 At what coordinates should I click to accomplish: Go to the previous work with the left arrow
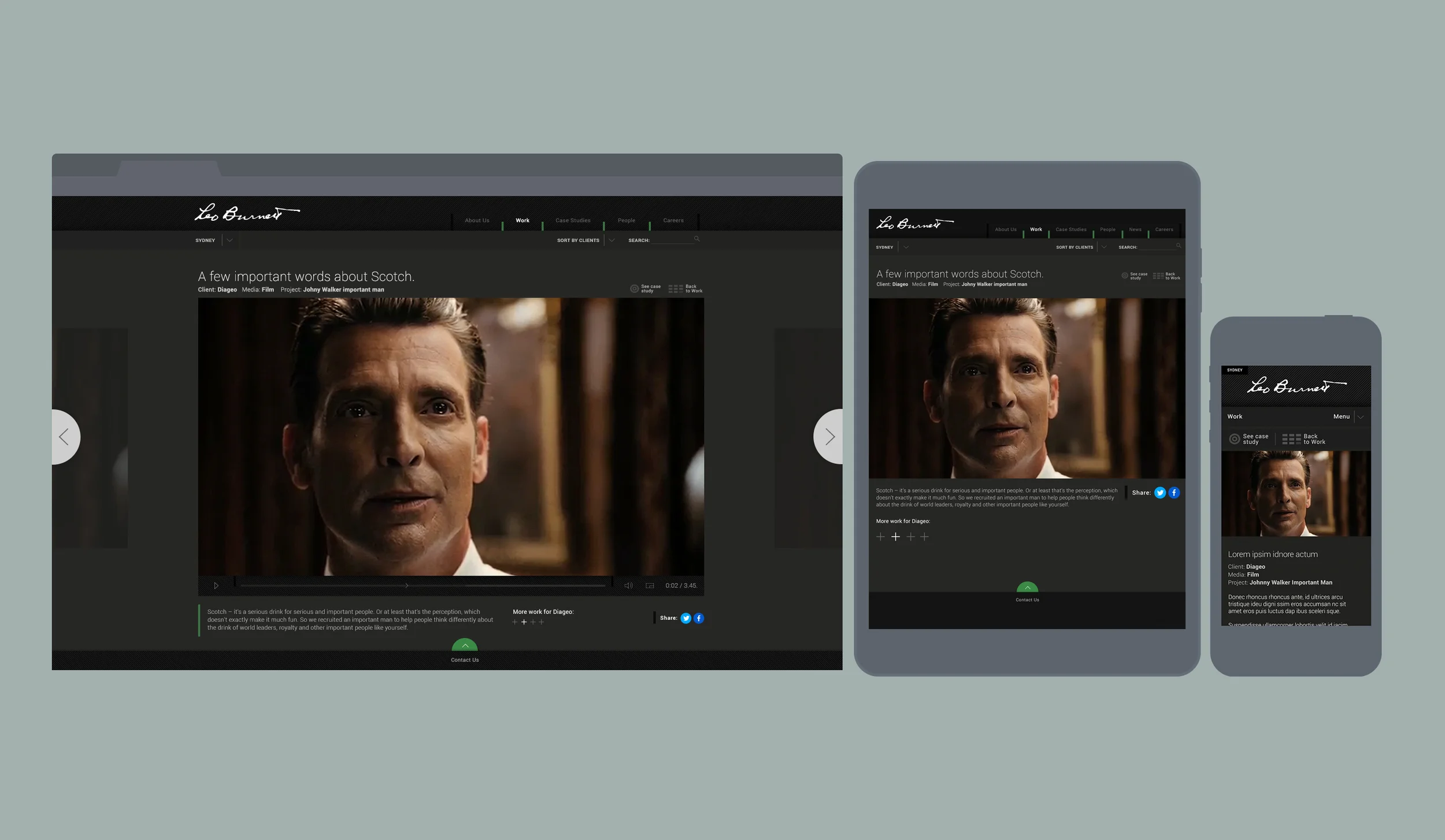pyautogui.click(x=65, y=437)
